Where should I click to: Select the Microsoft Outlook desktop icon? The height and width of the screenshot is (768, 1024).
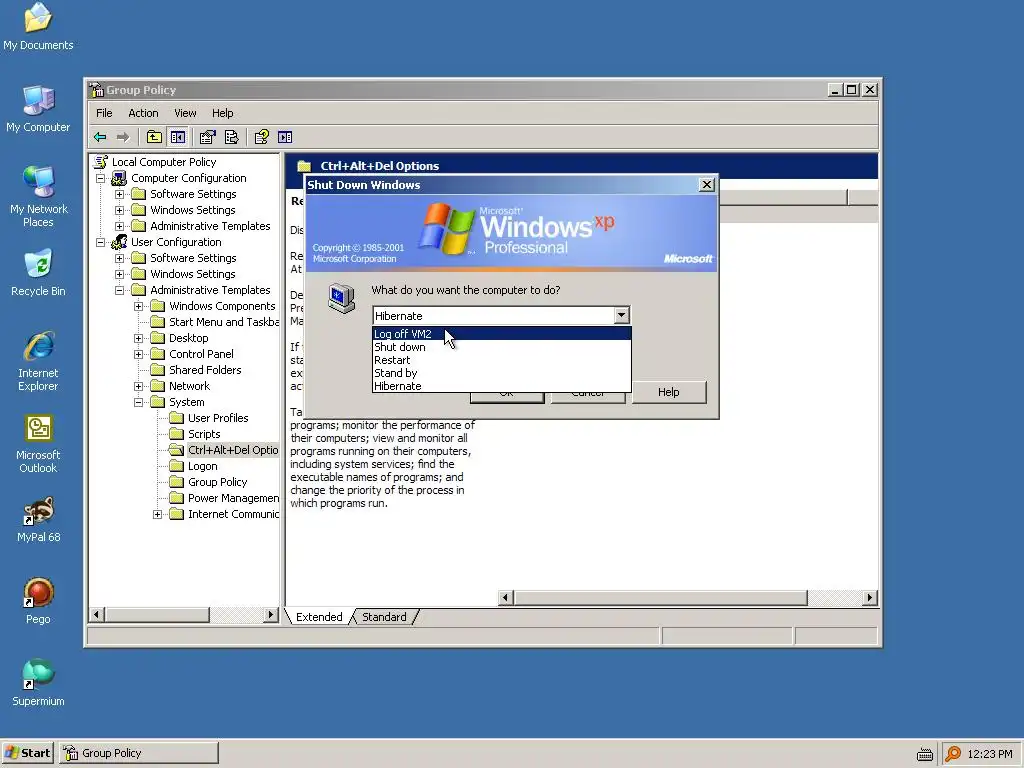(38, 443)
